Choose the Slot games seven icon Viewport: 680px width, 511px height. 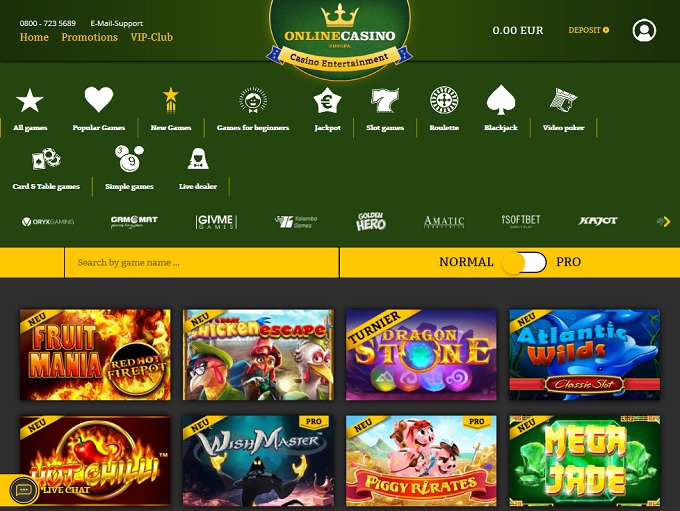385,100
